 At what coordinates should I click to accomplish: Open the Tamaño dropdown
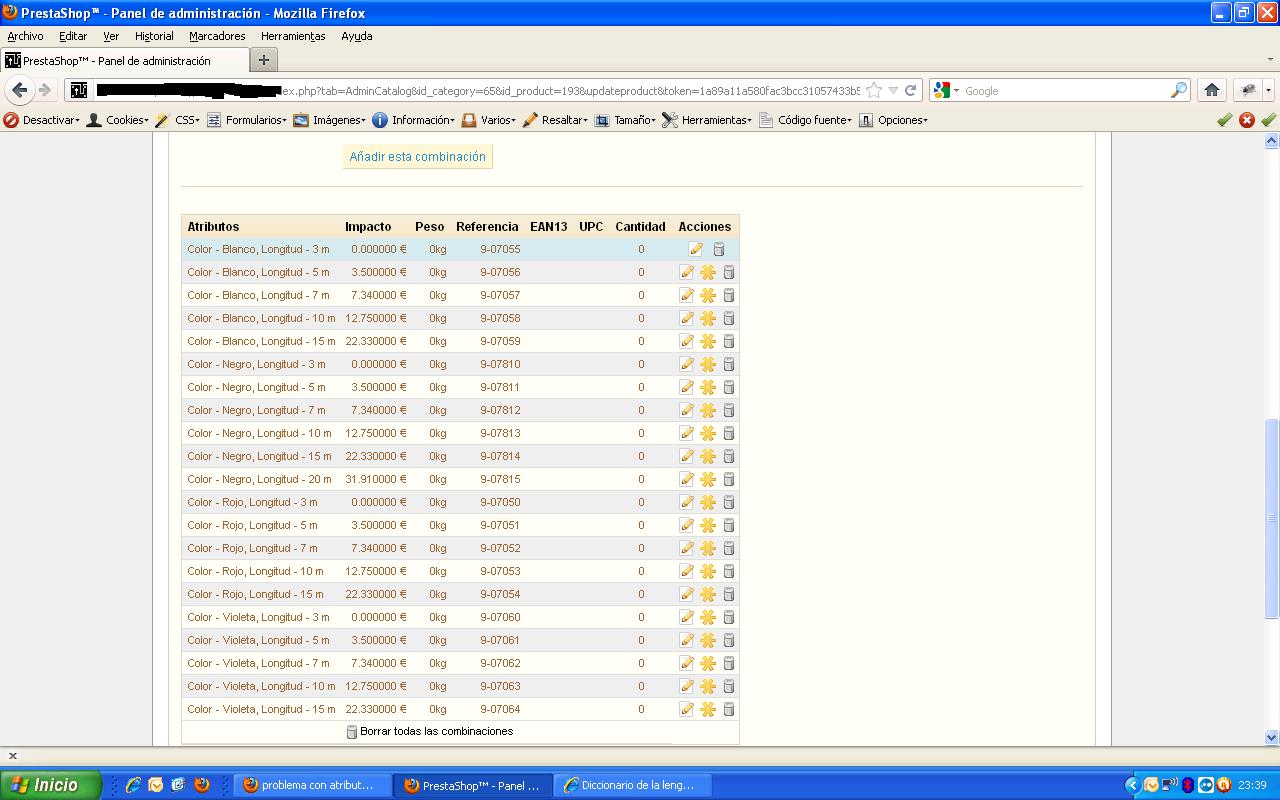click(625, 120)
